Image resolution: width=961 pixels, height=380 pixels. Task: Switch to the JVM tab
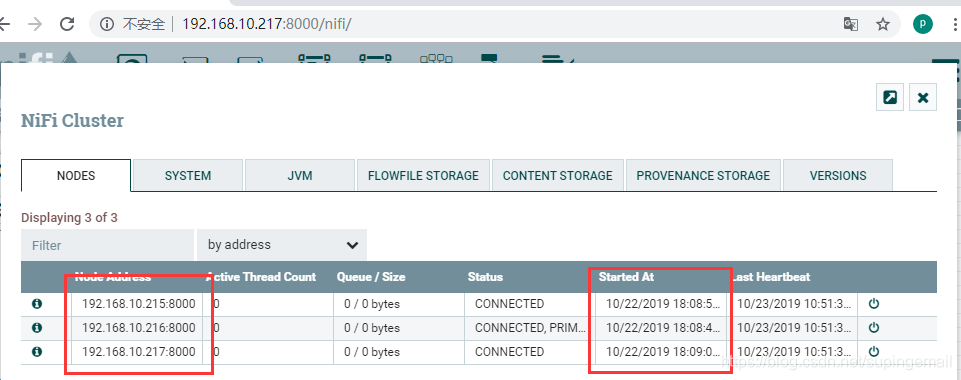pyautogui.click(x=300, y=175)
